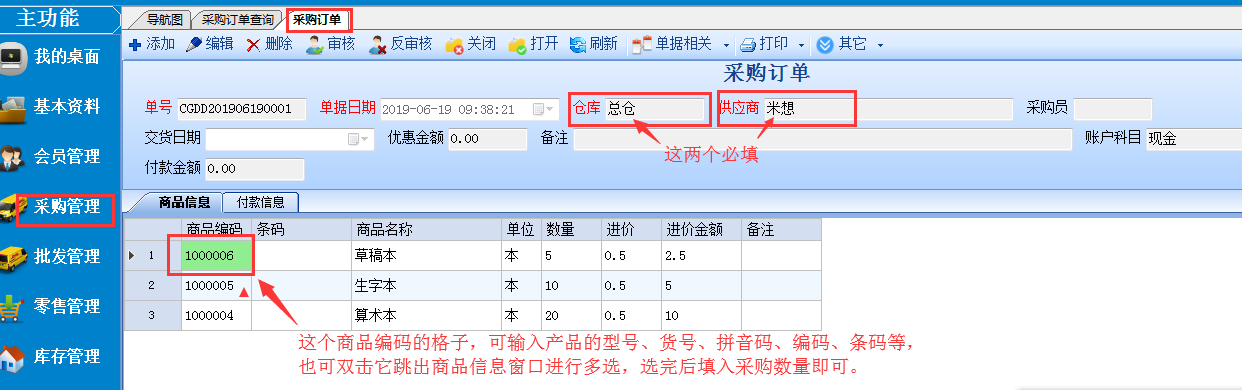Select the 采购订单 tab

(x=317, y=19)
